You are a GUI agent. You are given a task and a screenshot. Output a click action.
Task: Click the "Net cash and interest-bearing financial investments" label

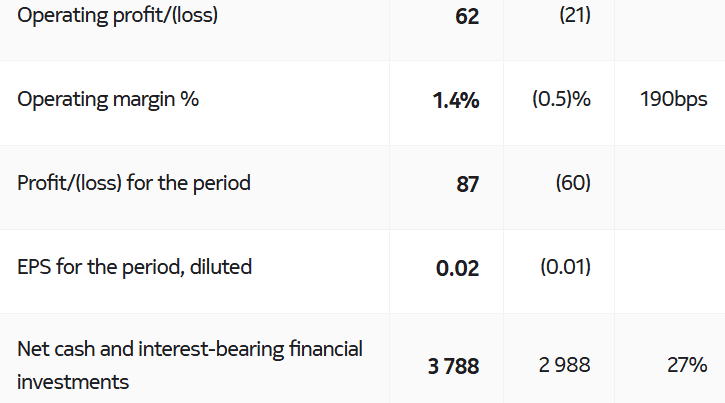190,365
